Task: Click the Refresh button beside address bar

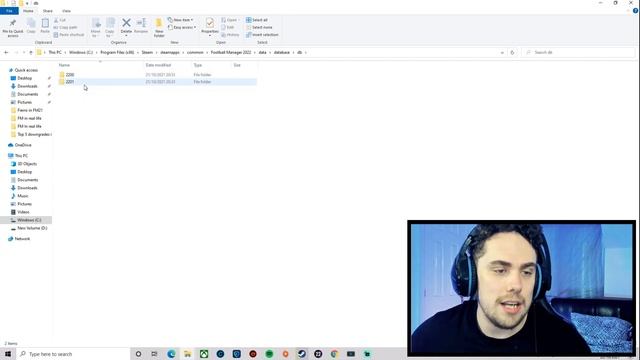Action: pyautogui.click(x=512, y=52)
